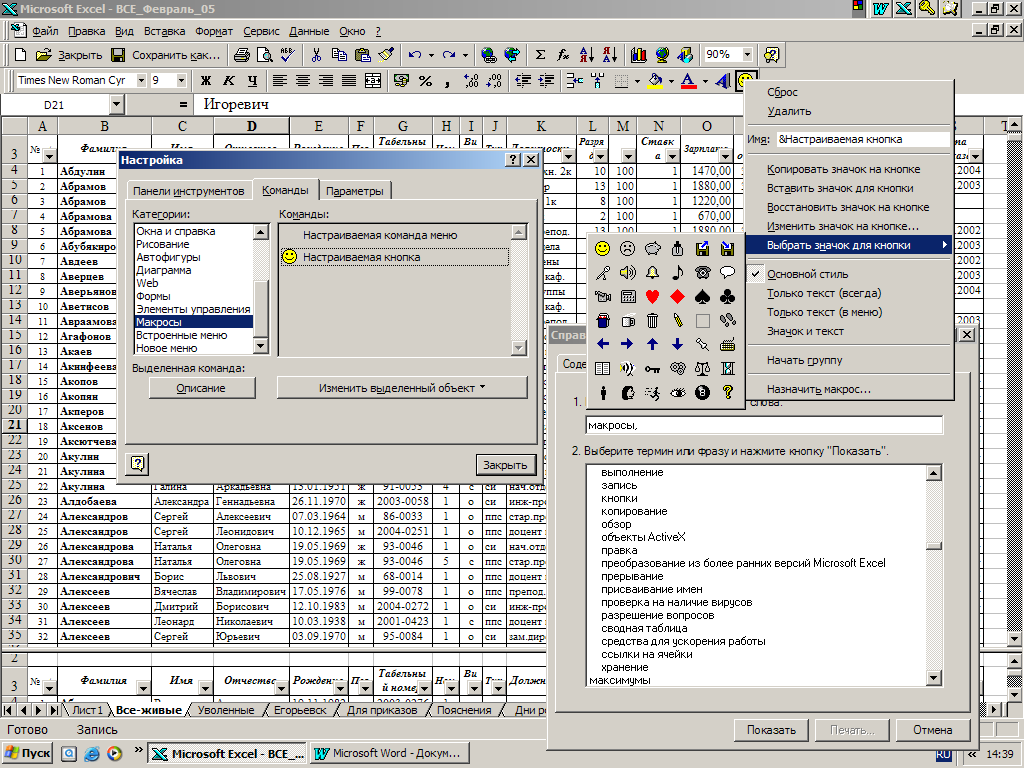This screenshot has width=1024, height=768.
Task: Switch to Параметры tab
Action: click(x=355, y=191)
